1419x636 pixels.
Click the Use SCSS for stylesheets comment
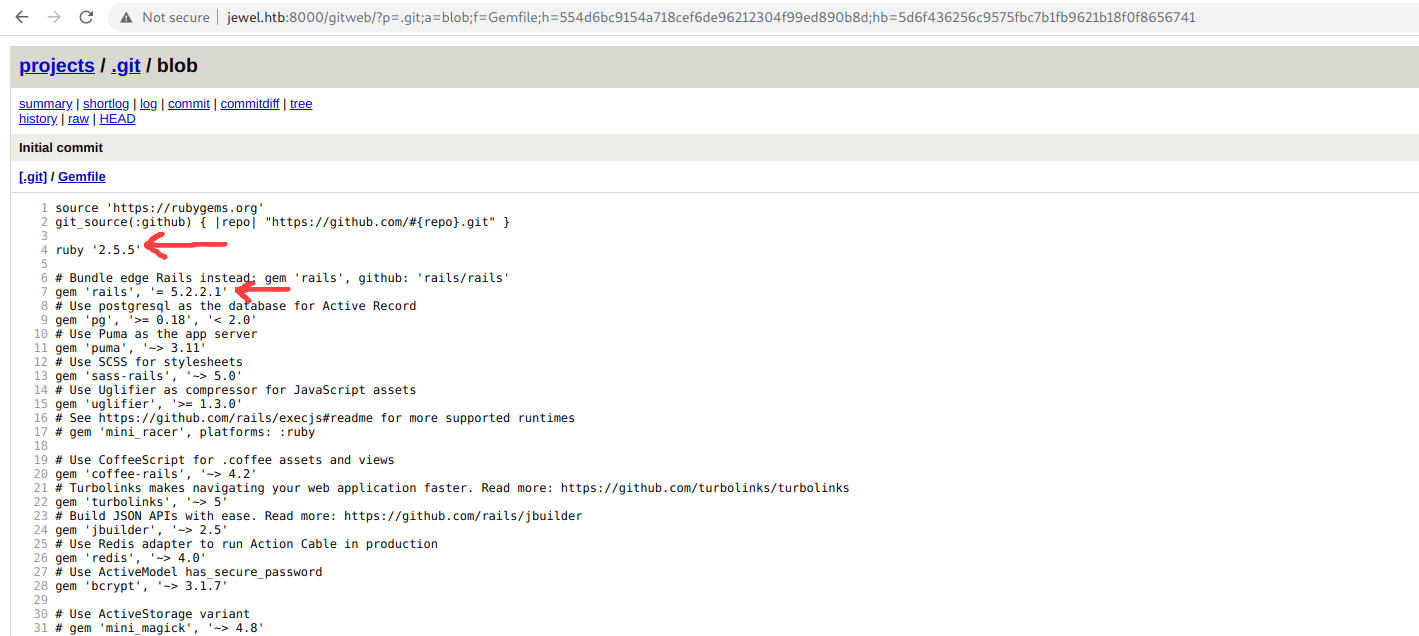click(149, 362)
